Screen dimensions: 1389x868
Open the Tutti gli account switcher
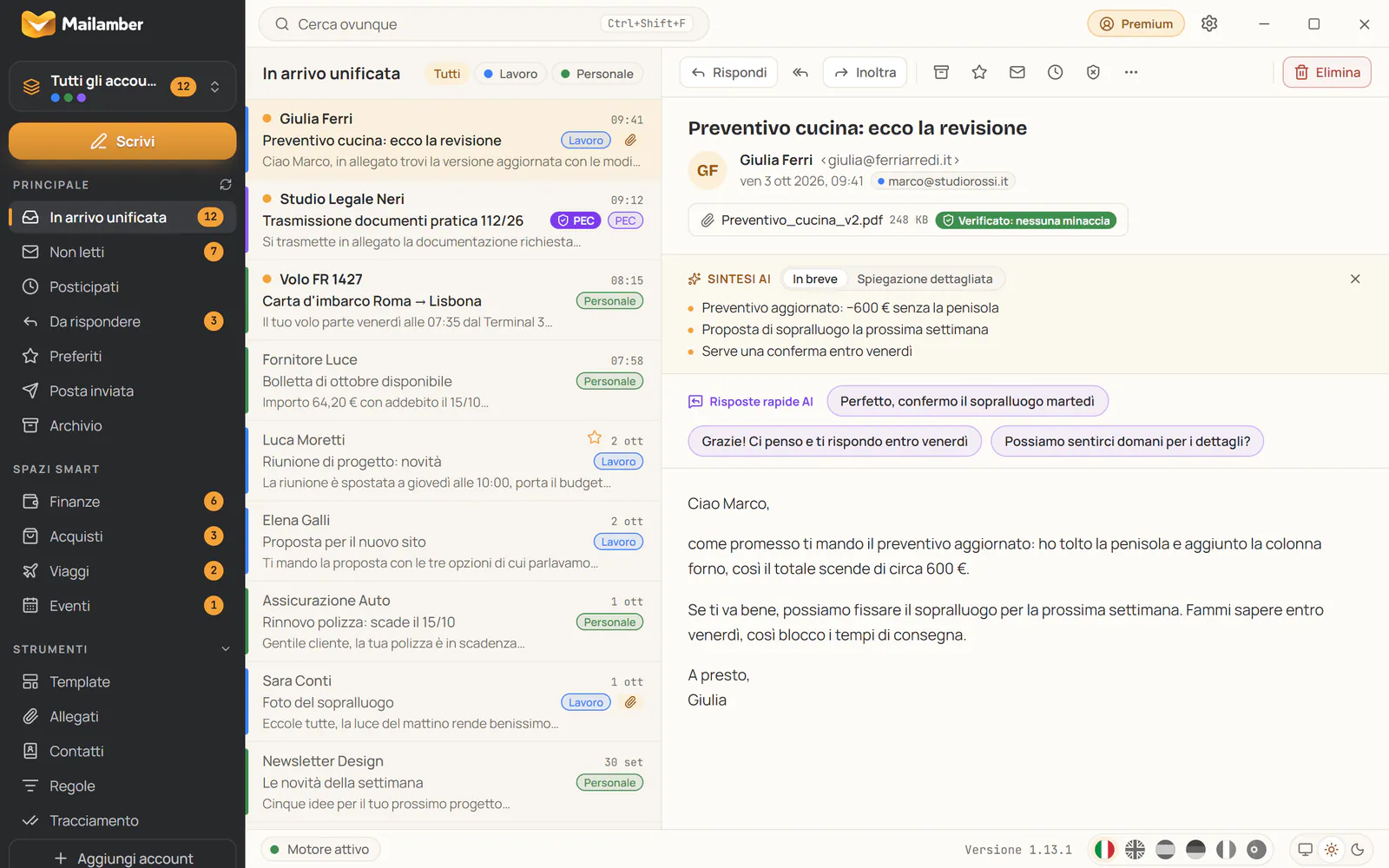point(122,86)
